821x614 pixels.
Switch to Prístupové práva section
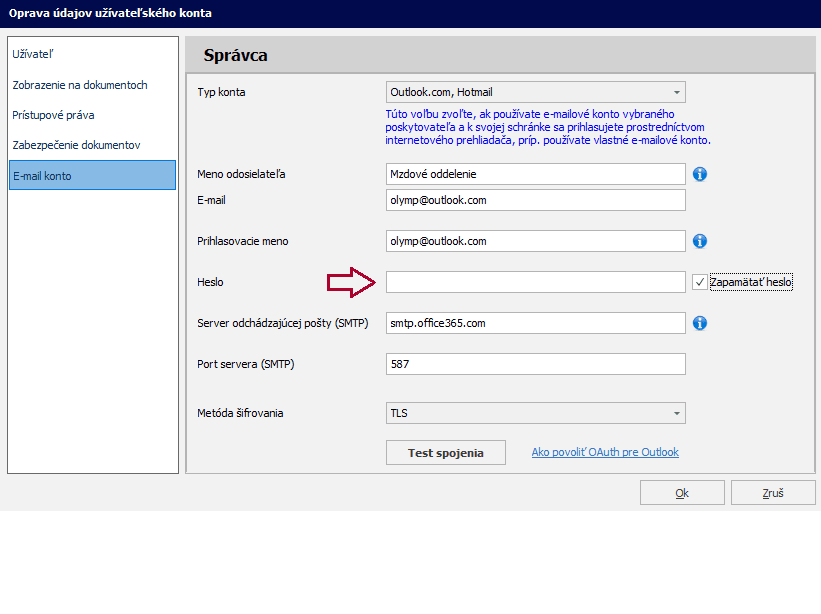[92, 115]
